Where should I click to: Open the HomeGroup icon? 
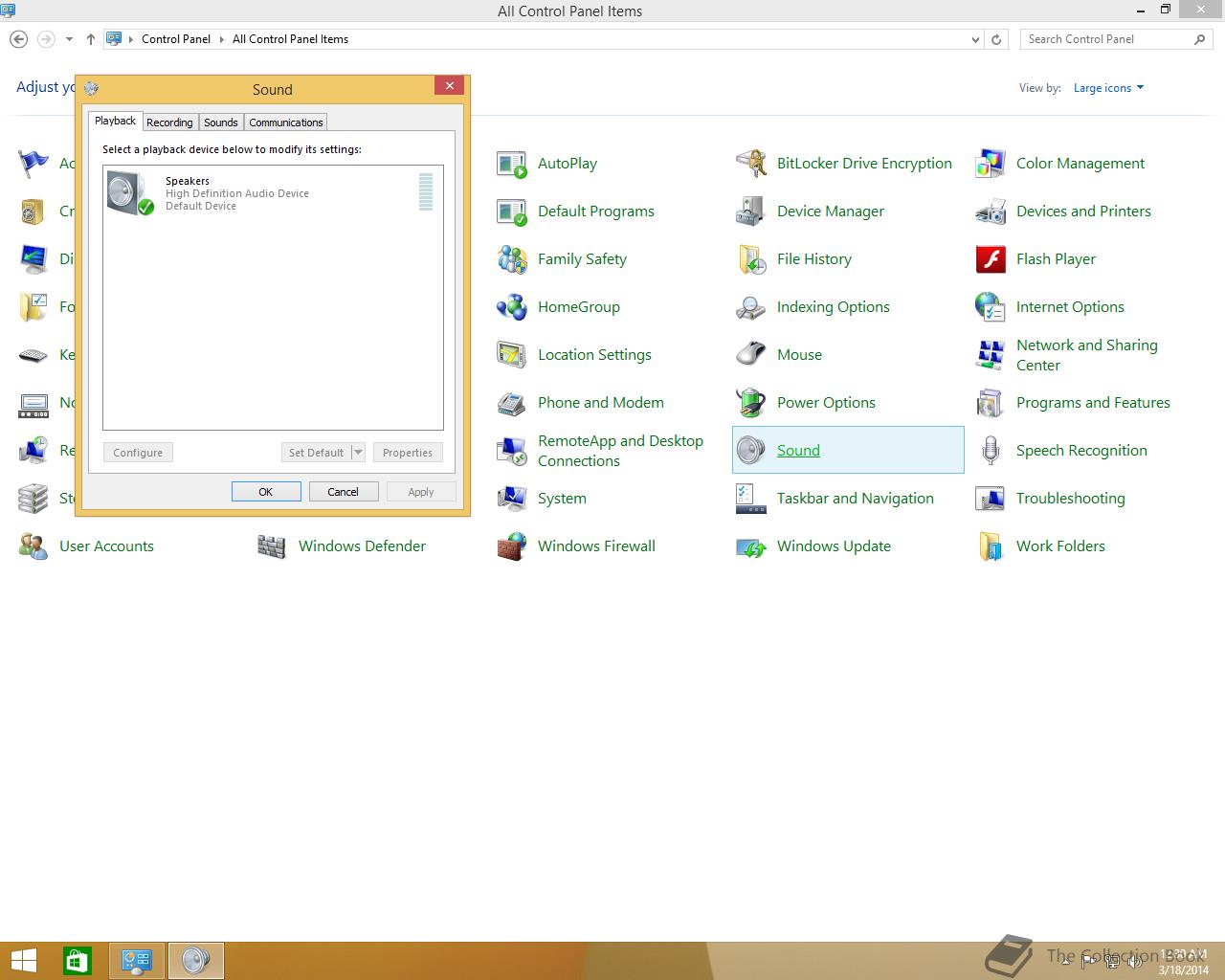(x=512, y=307)
